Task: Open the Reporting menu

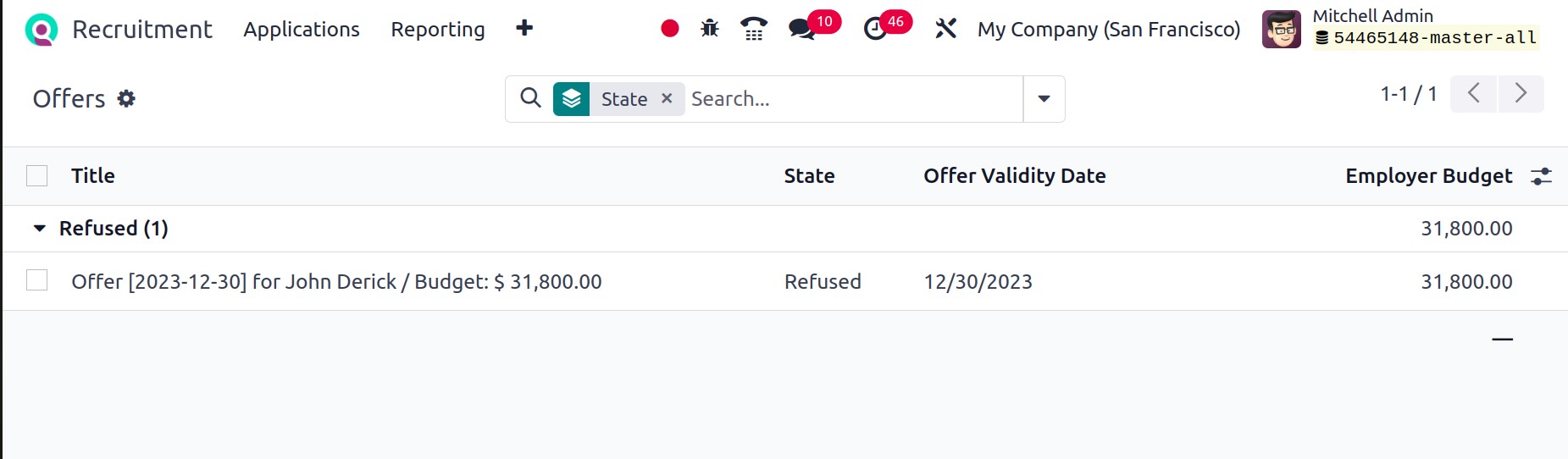Action: click(x=438, y=29)
